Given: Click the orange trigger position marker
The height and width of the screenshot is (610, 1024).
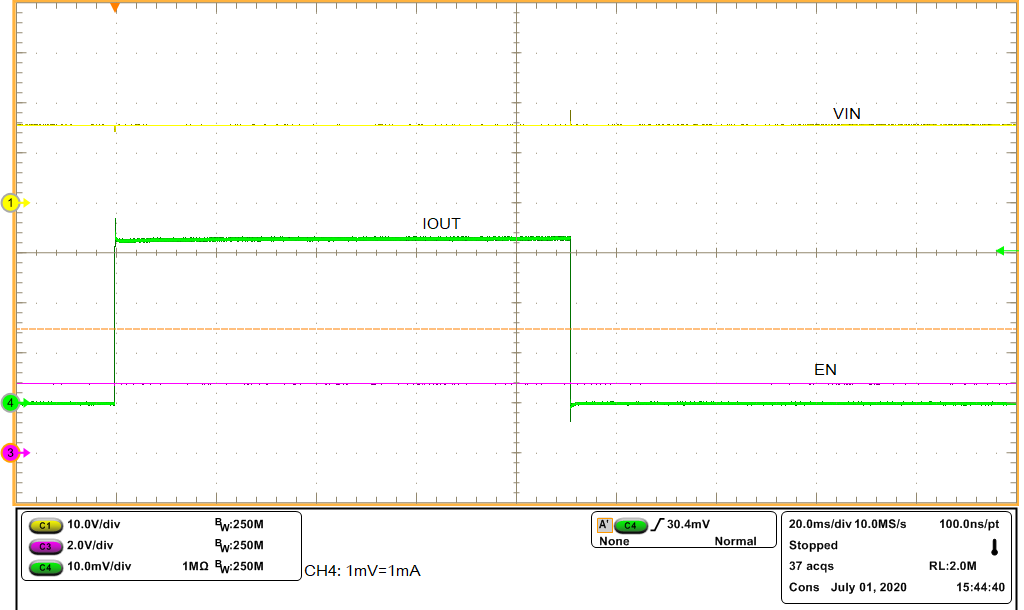Looking at the screenshot, I should [x=113, y=8].
